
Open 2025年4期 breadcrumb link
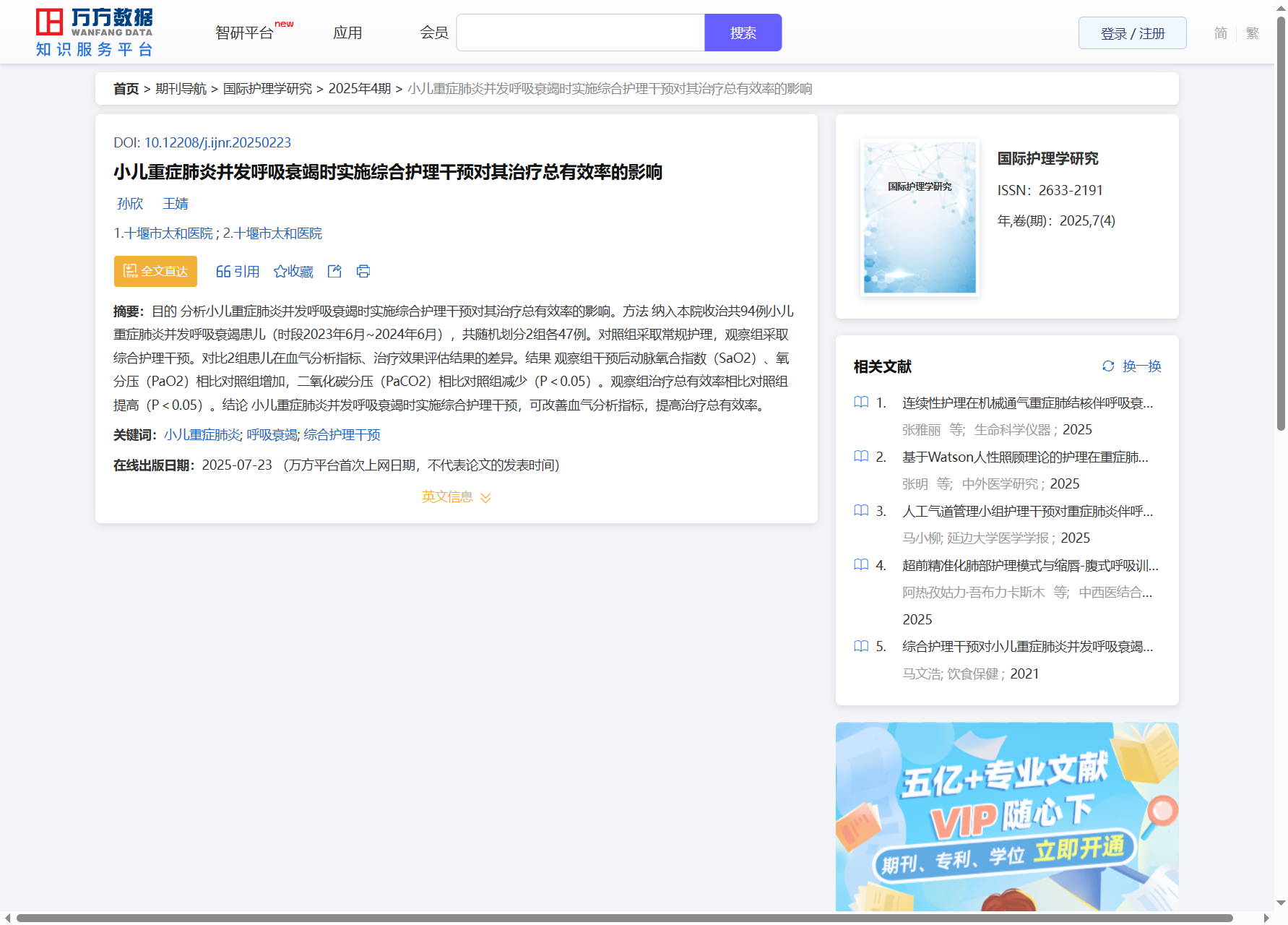click(359, 88)
